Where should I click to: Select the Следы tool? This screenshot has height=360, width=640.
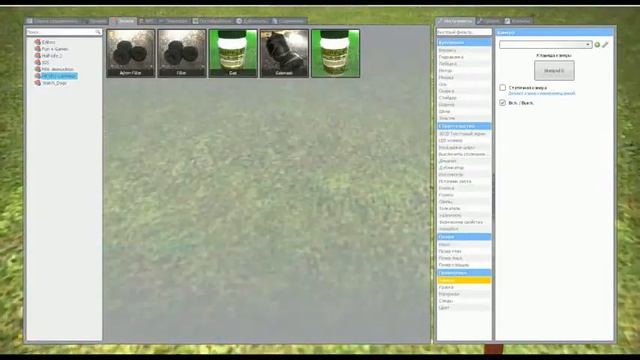(464, 301)
